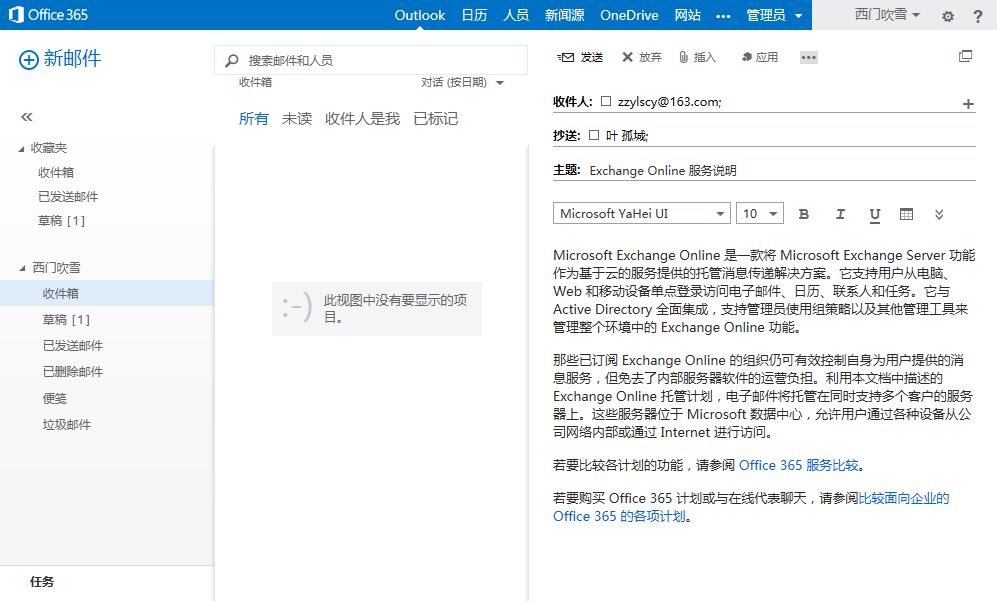Pop out compose in new window

965,57
